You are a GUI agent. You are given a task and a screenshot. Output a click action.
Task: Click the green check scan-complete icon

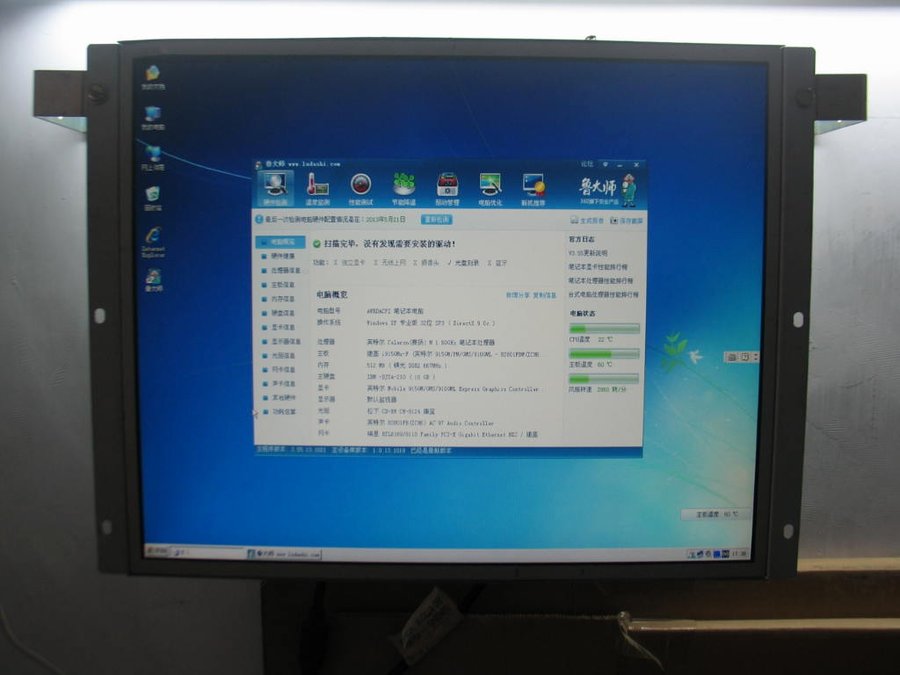317,244
